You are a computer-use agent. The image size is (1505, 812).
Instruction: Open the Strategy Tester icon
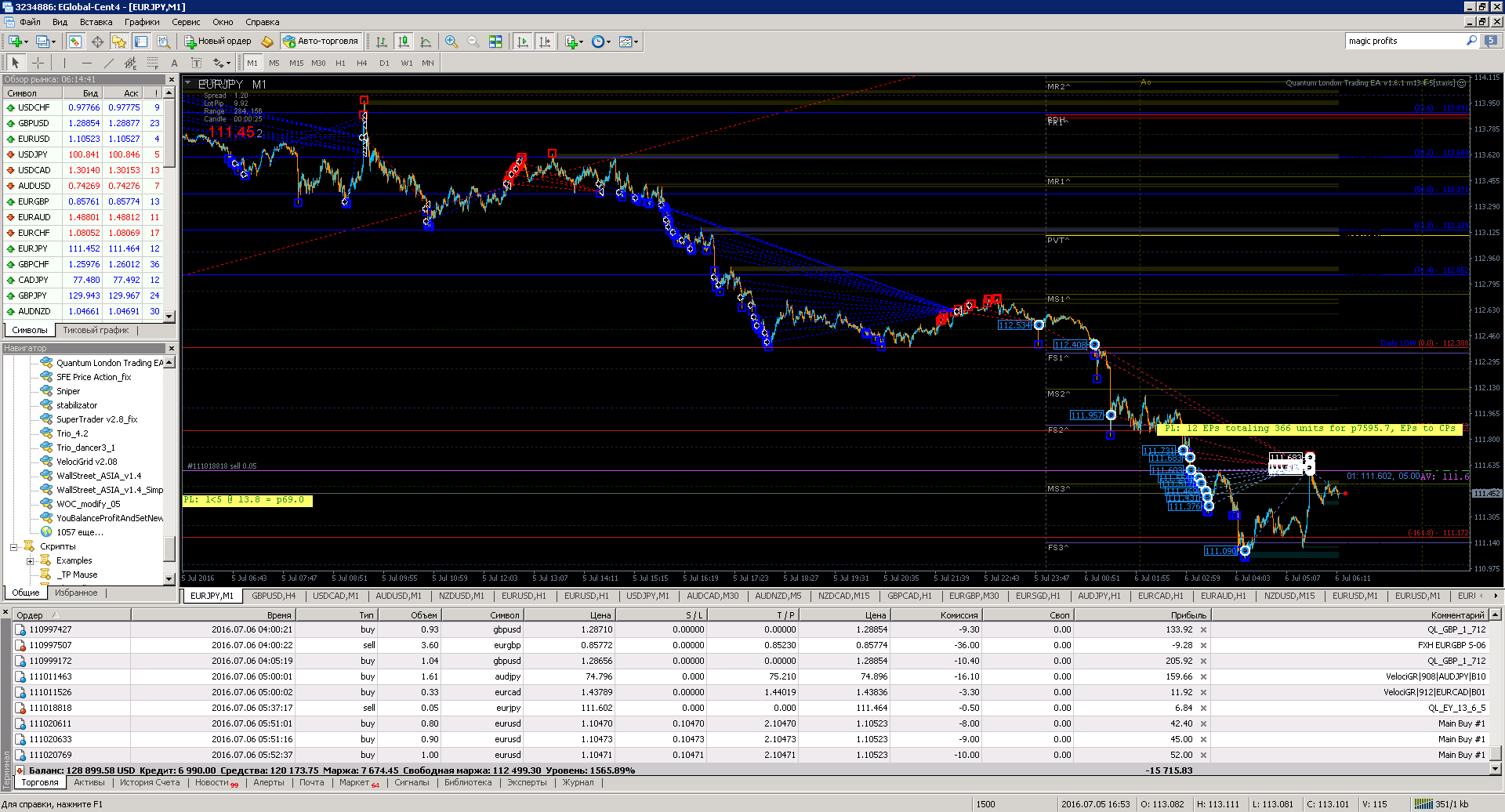click(163, 42)
